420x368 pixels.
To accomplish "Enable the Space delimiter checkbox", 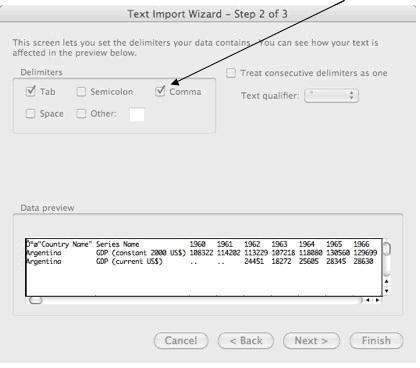I will click(x=30, y=114).
